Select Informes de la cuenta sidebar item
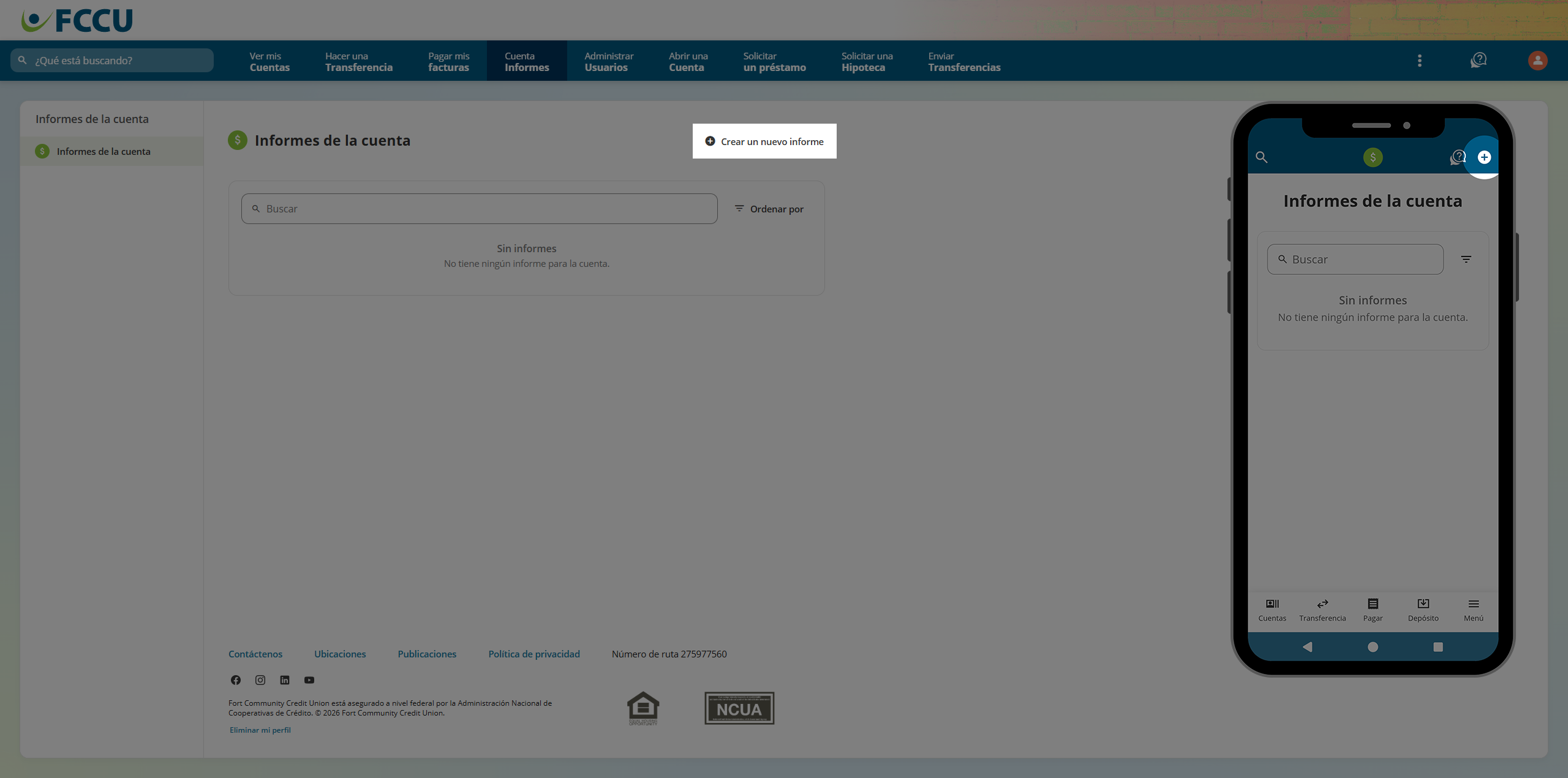This screenshot has width=1568, height=778. (x=111, y=151)
